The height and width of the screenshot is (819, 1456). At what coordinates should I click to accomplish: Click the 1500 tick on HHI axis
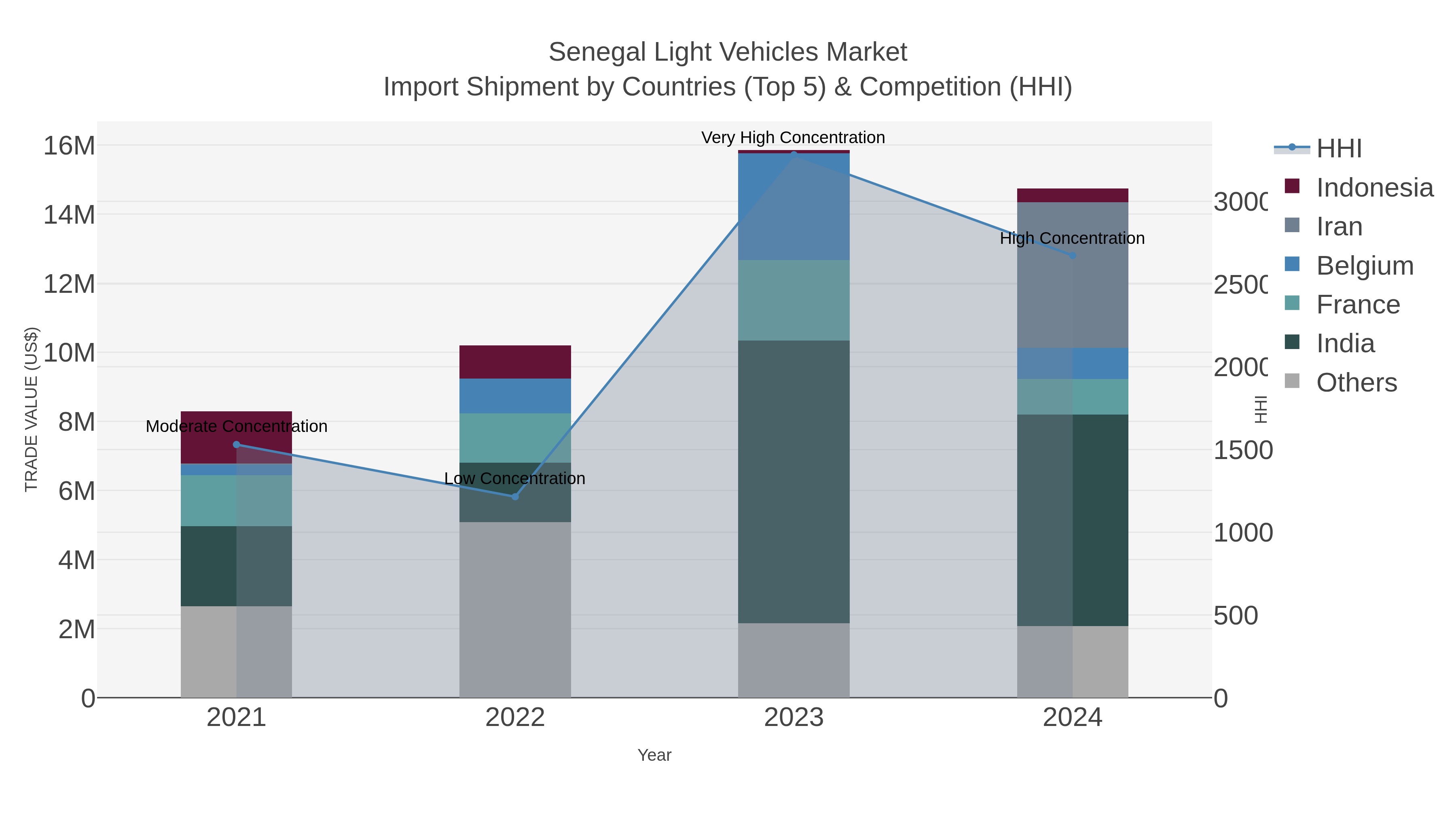1243,451
